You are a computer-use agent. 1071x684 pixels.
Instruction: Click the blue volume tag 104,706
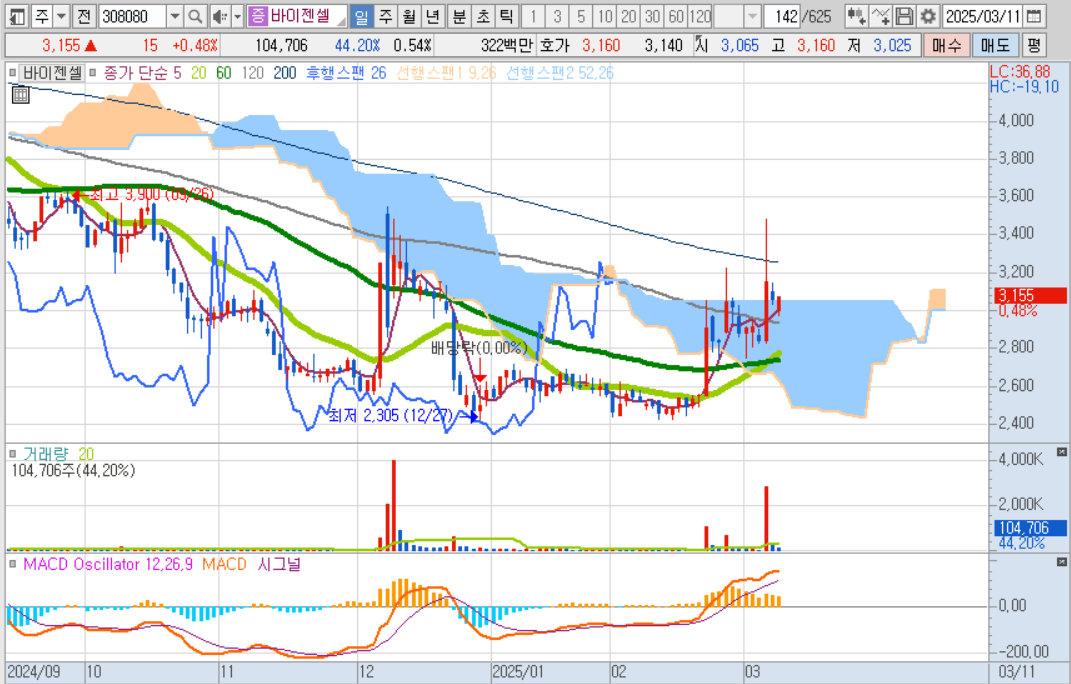pyautogui.click(x=1030, y=528)
